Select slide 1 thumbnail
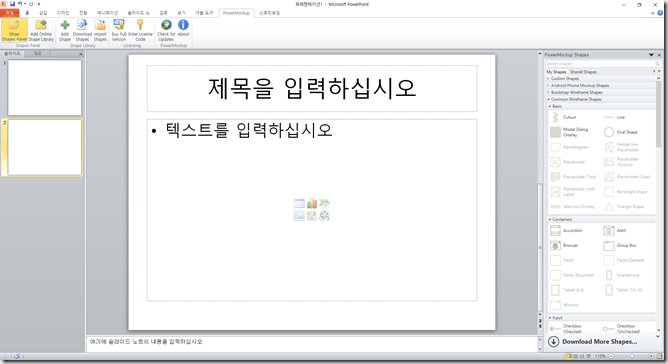The height and width of the screenshot is (364, 668). [x=45, y=87]
